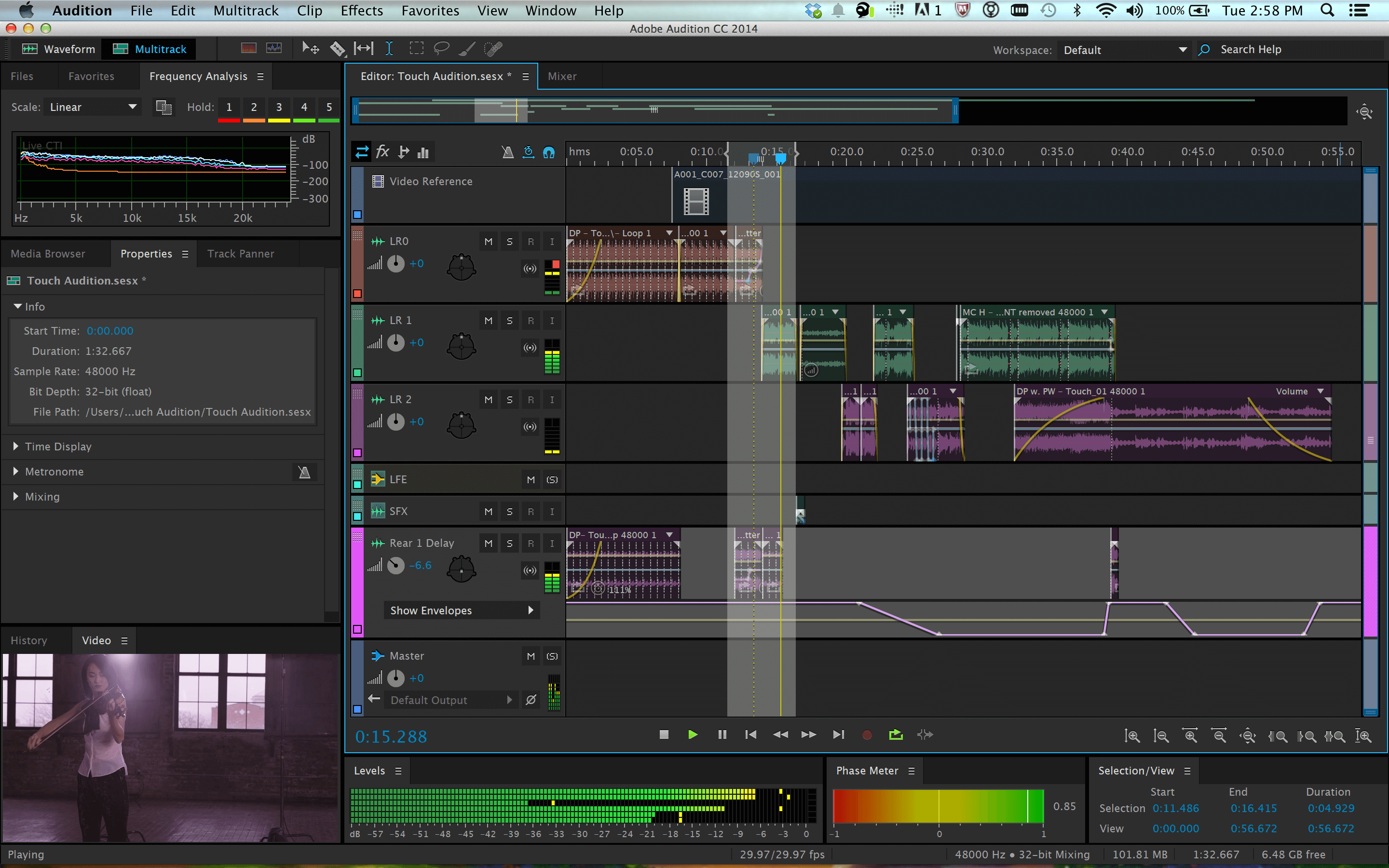Solo the SFX track
Screen dimensions: 1389x868
point(510,511)
